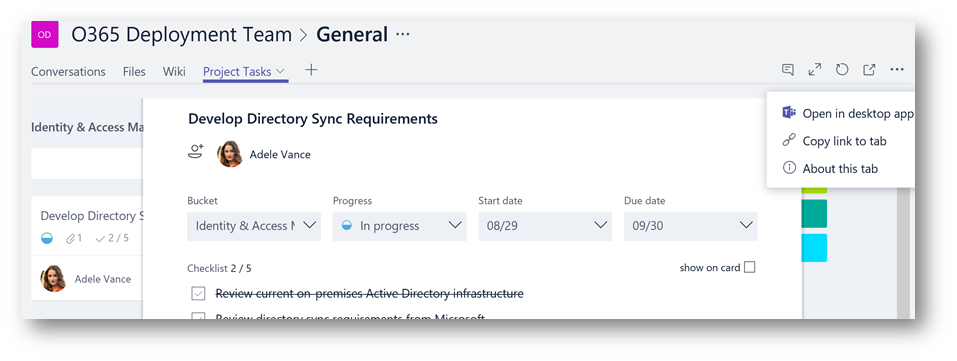Click the chain link icon in menu

point(789,140)
